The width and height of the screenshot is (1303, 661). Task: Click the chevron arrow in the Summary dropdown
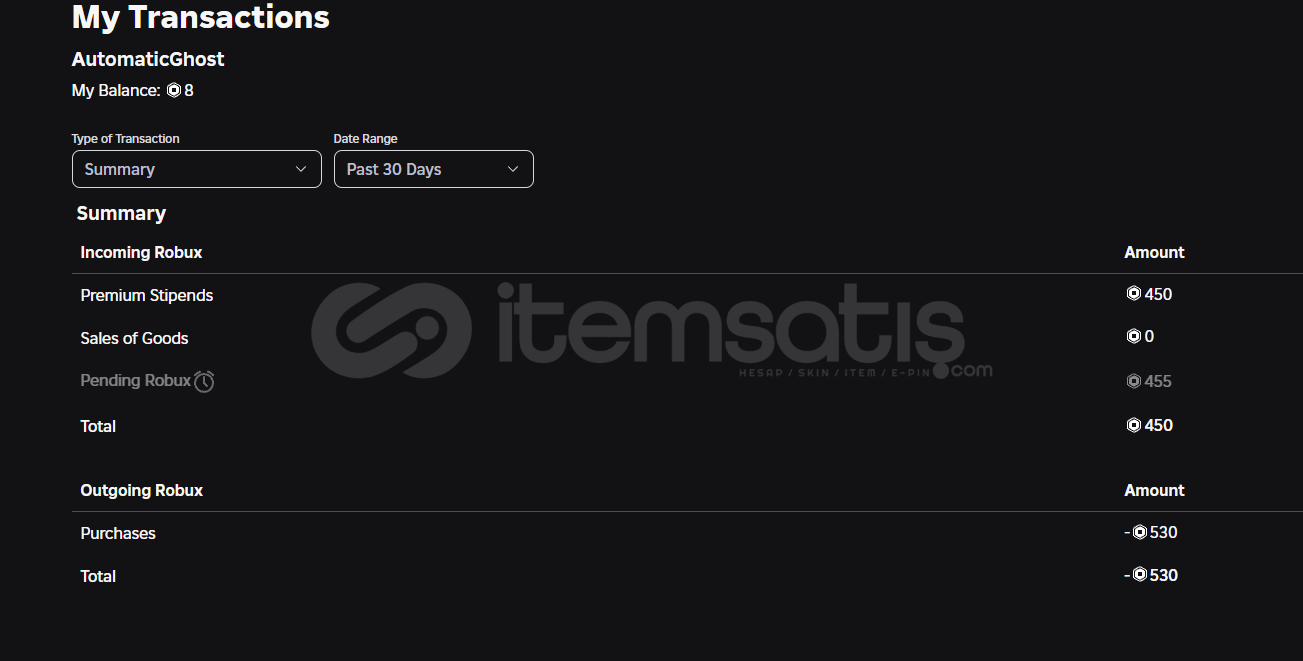(x=301, y=169)
